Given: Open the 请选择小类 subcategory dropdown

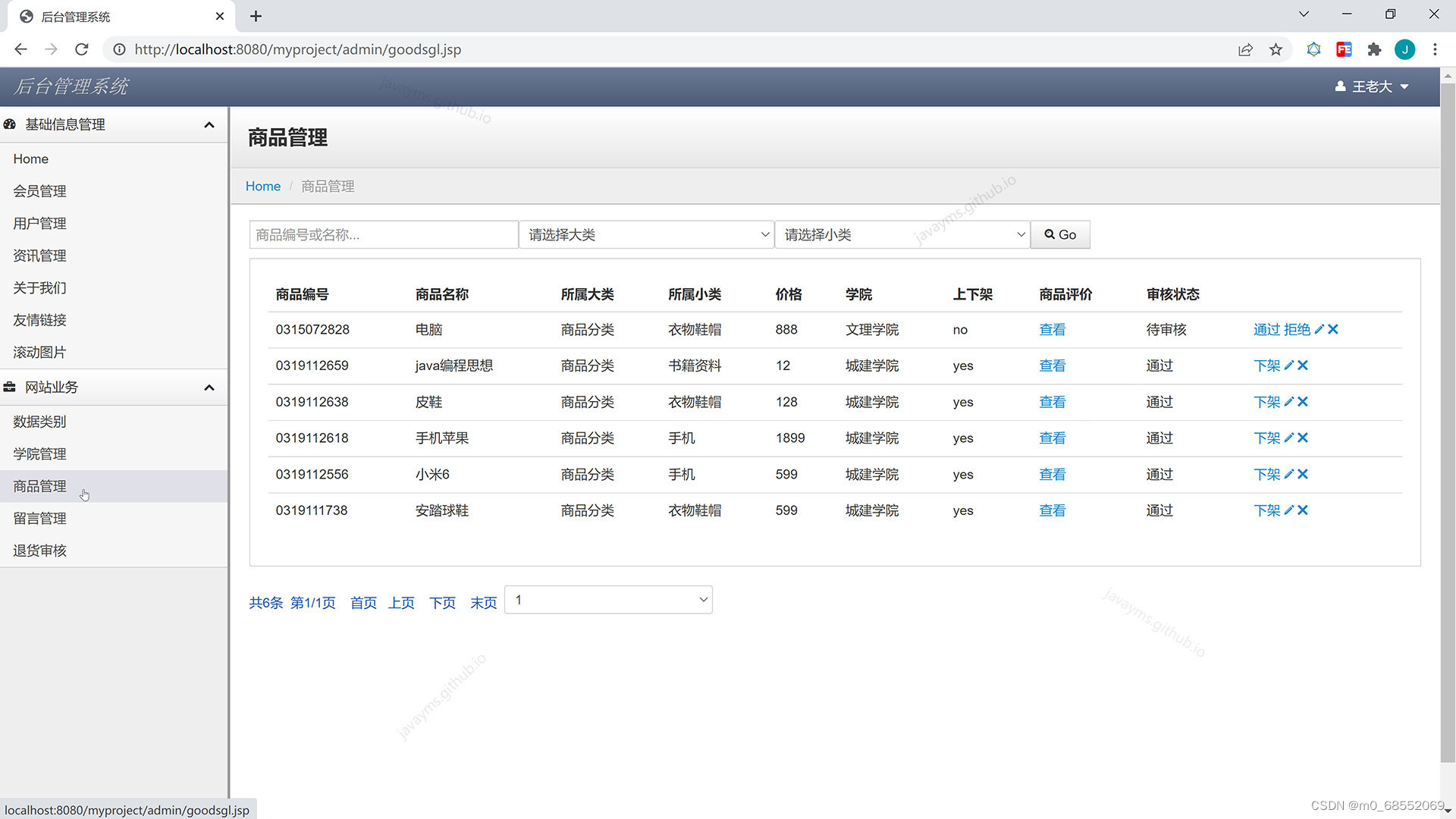Looking at the screenshot, I should click(x=902, y=235).
